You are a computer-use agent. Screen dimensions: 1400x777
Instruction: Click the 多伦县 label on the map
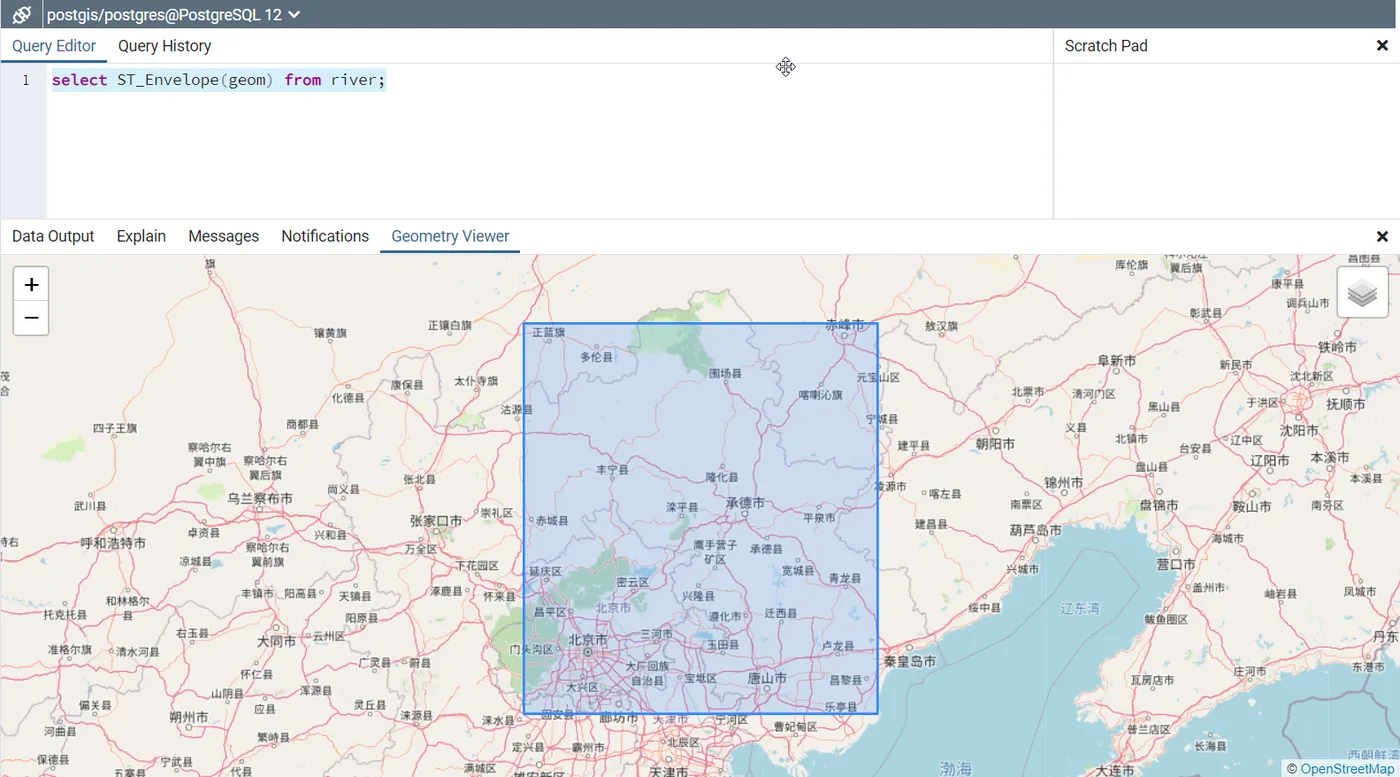tap(596, 357)
